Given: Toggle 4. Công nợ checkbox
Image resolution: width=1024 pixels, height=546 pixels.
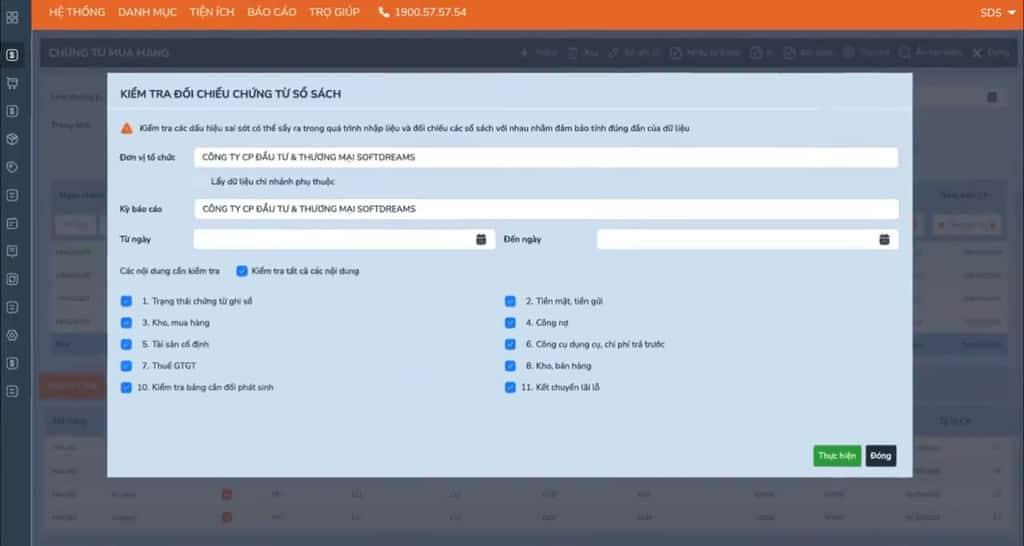Looking at the screenshot, I should (510, 323).
